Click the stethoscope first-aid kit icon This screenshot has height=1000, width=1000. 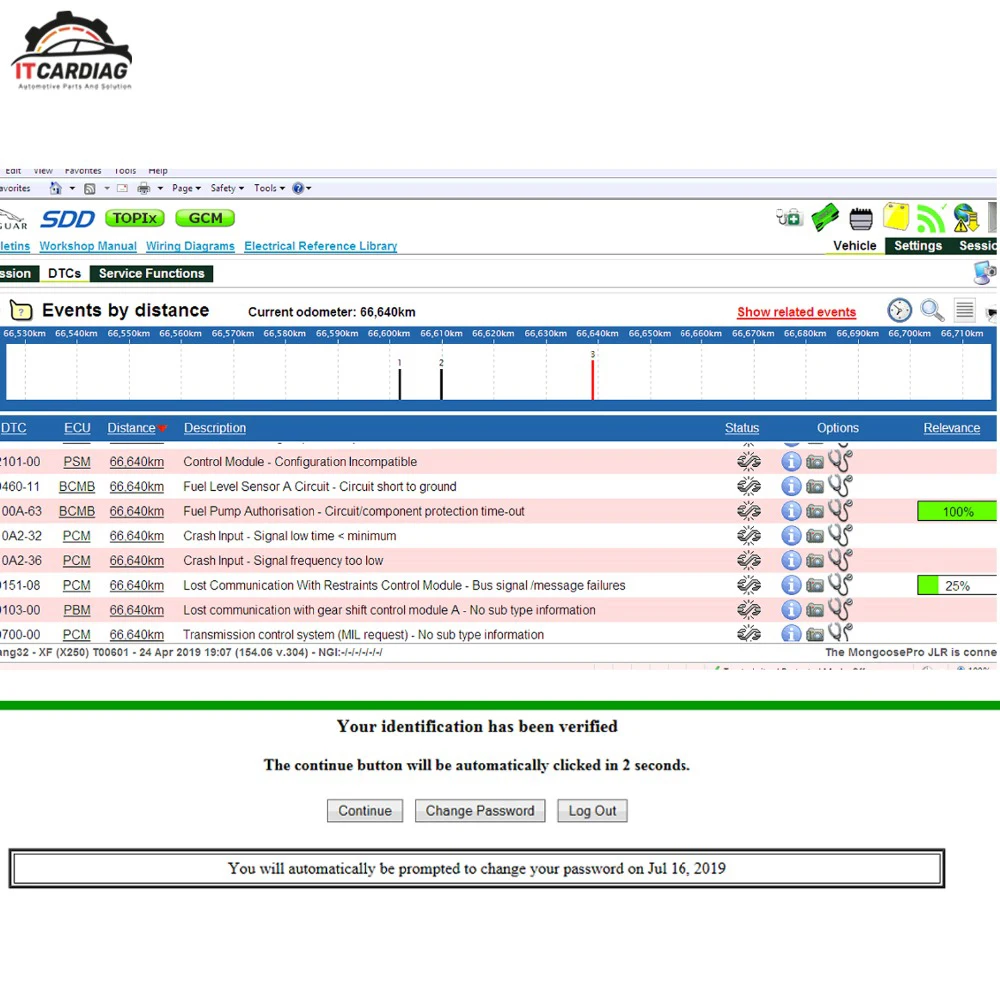[x=789, y=217]
